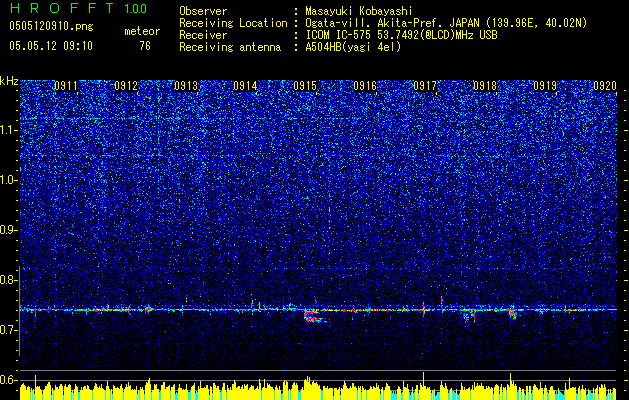The width and height of the screenshot is (629, 400).
Task: Click the meteor echo below the carrier near 0915
Action: tap(315, 317)
